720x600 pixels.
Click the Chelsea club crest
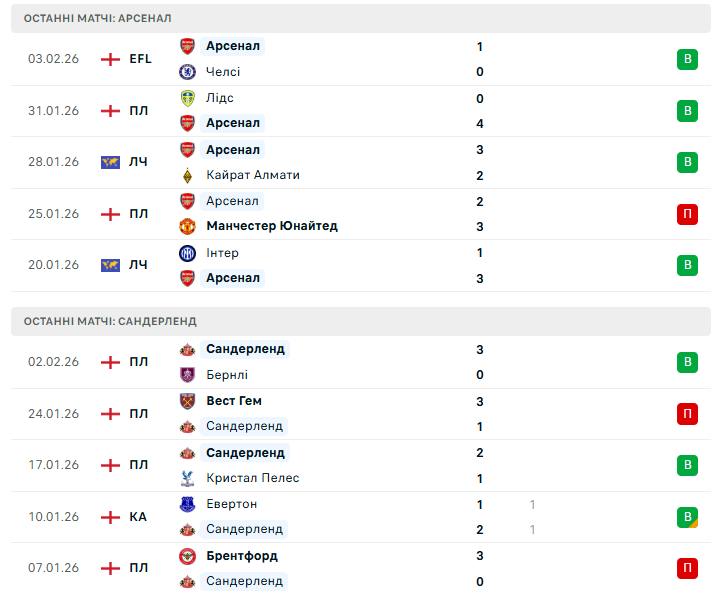click(x=187, y=72)
